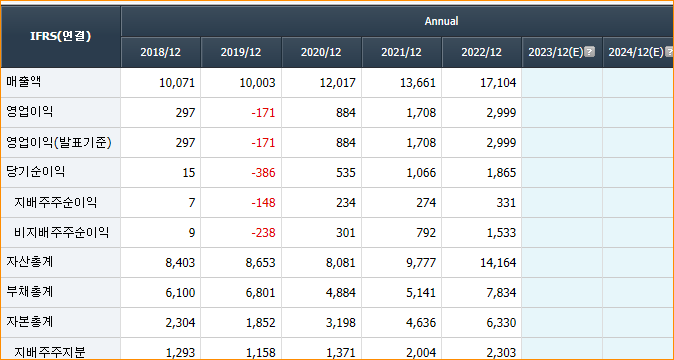Click the 매출액 value 10,003

click(x=257, y=83)
